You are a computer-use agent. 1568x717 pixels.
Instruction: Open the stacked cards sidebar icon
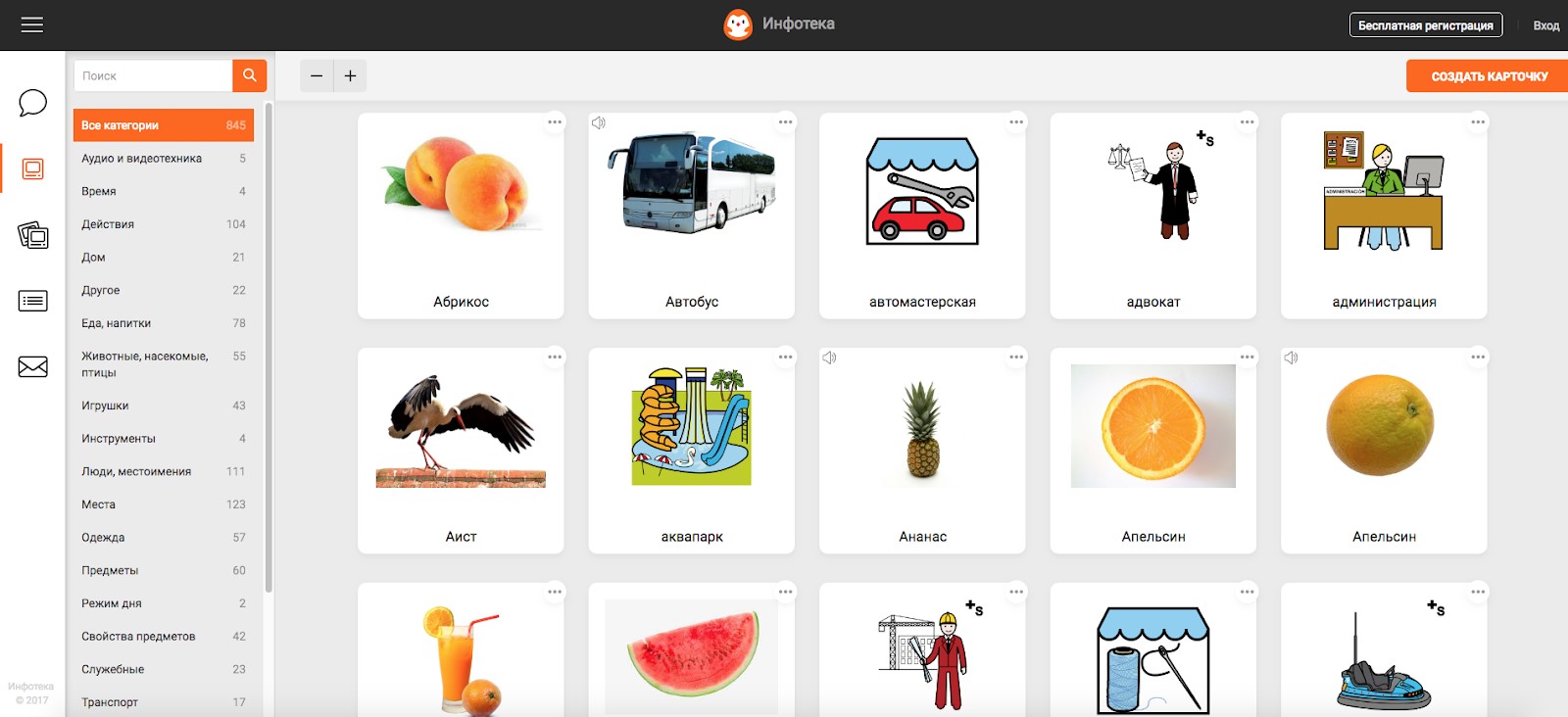coord(32,235)
